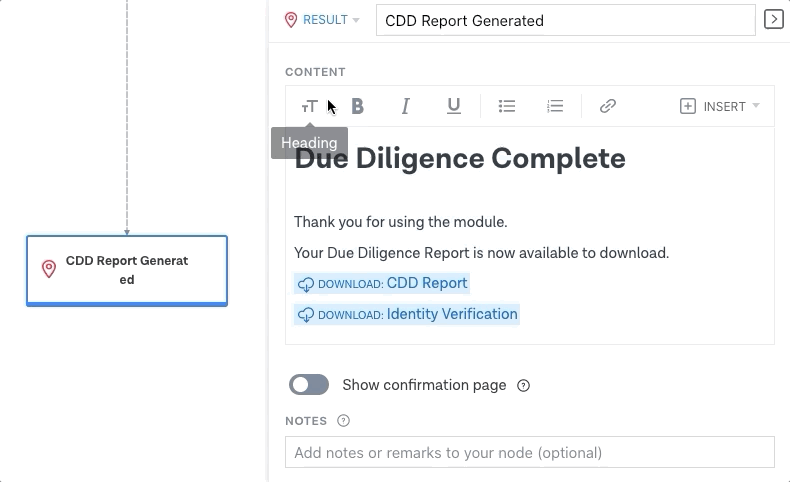Toggle Show confirmation page switch
The width and height of the screenshot is (790, 482).
309,385
